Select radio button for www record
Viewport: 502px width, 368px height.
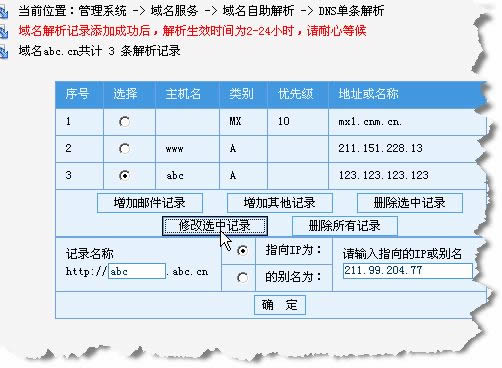pyautogui.click(x=125, y=148)
